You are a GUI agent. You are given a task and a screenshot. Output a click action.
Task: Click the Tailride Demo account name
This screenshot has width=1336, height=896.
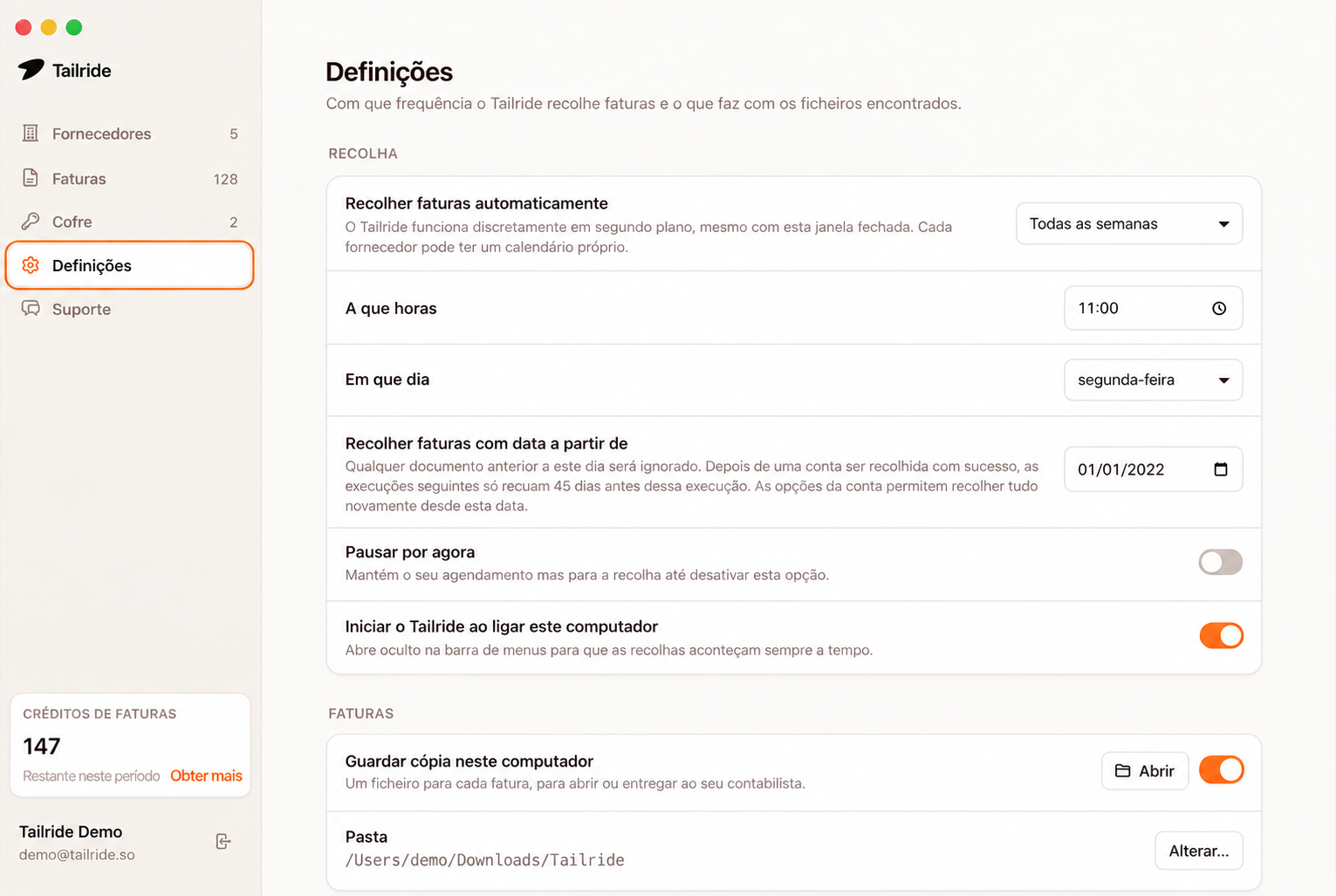(x=71, y=831)
